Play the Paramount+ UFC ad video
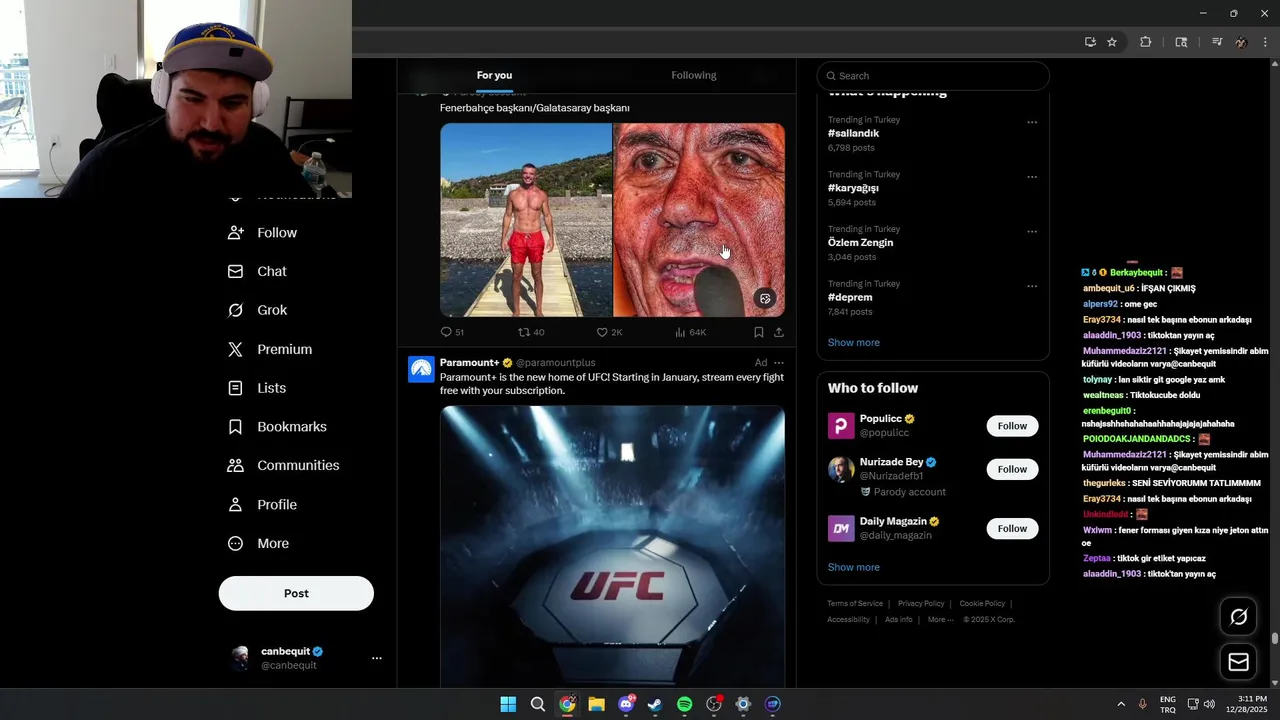 point(612,545)
